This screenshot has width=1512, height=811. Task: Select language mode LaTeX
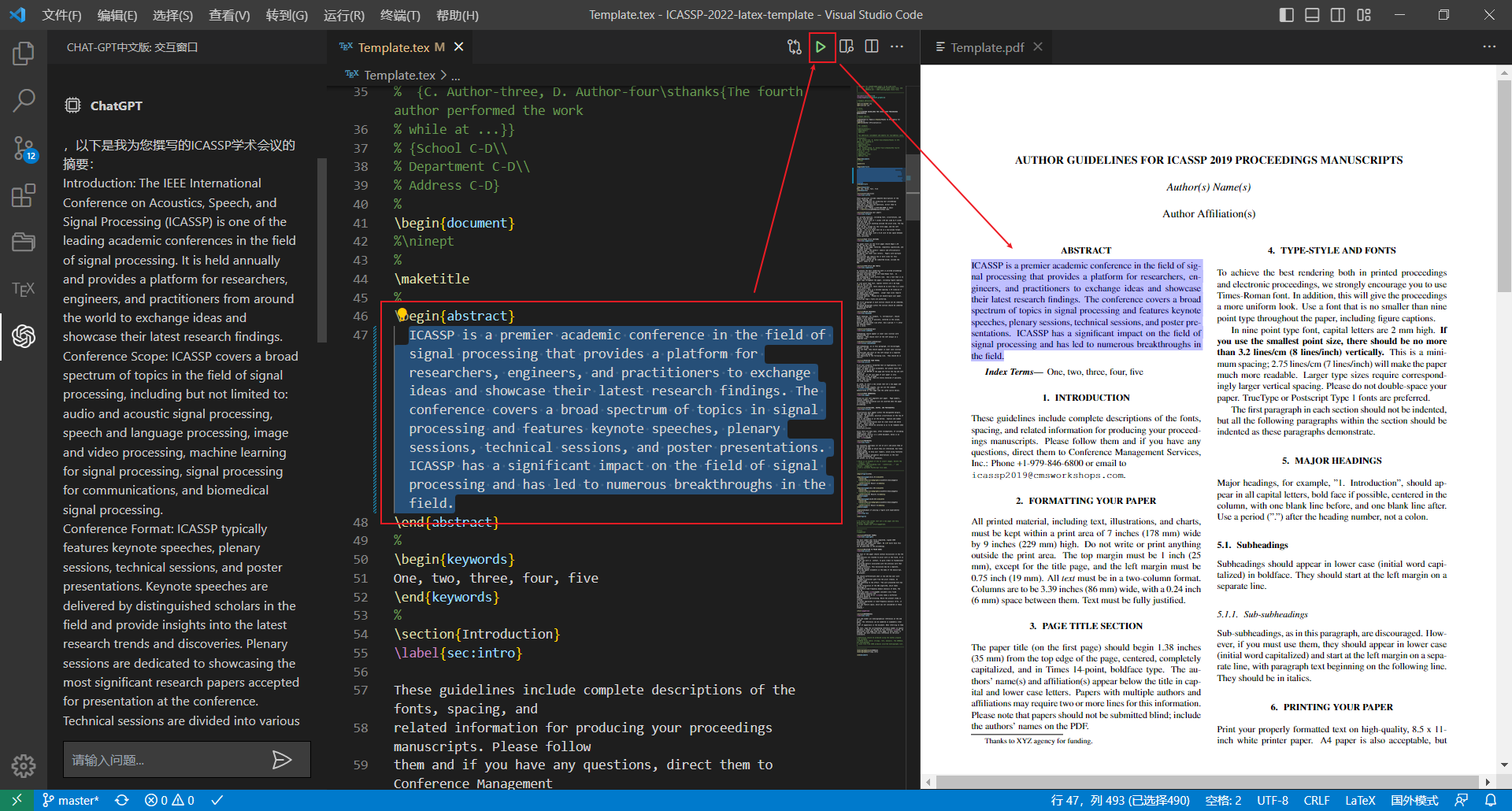pyautogui.click(x=1360, y=800)
